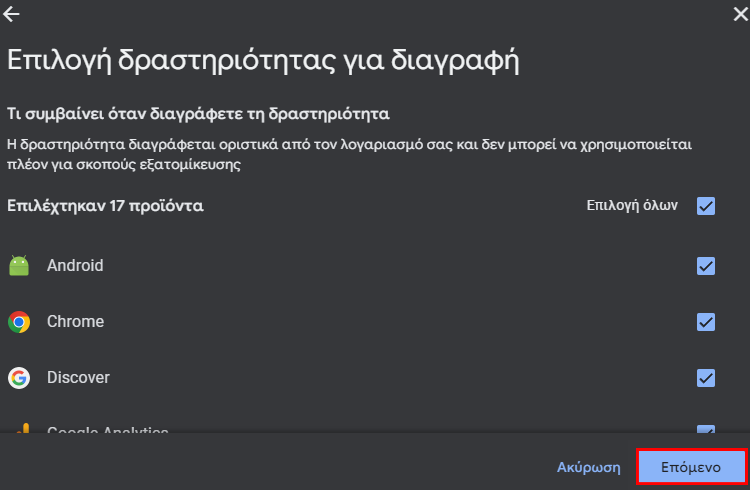This screenshot has width=750, height=490.
Task: Select the Discover row label
Action: (78, 378)
